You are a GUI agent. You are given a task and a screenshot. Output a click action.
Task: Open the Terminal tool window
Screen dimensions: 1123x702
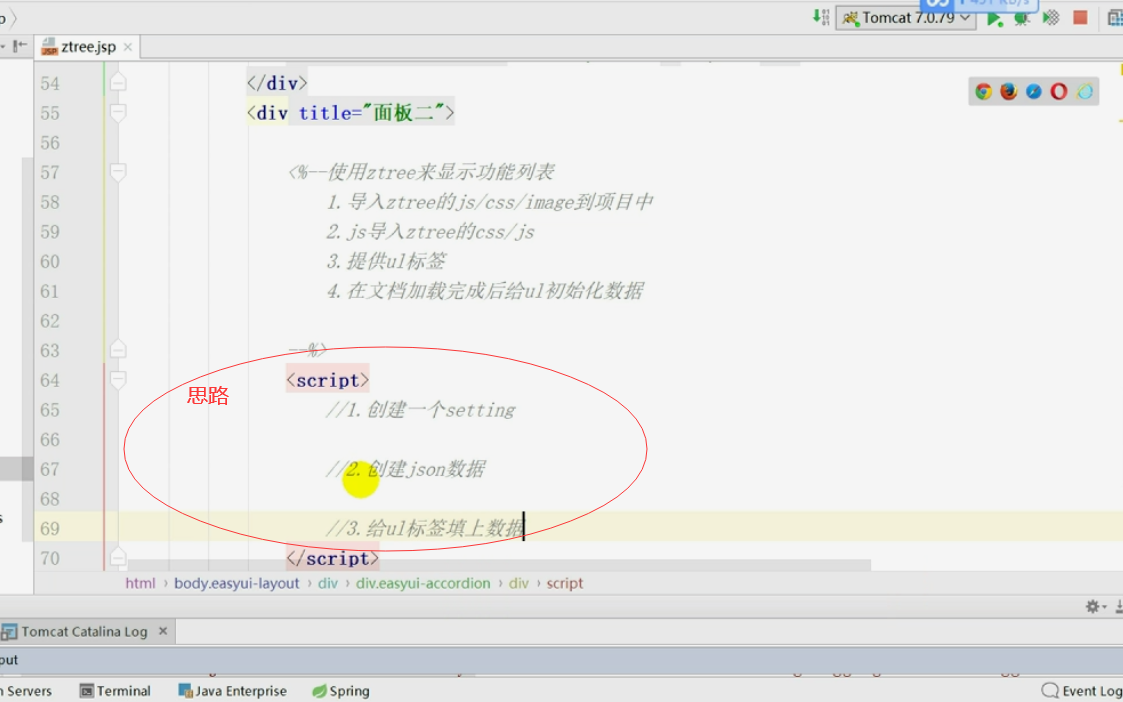coord(115,691)
